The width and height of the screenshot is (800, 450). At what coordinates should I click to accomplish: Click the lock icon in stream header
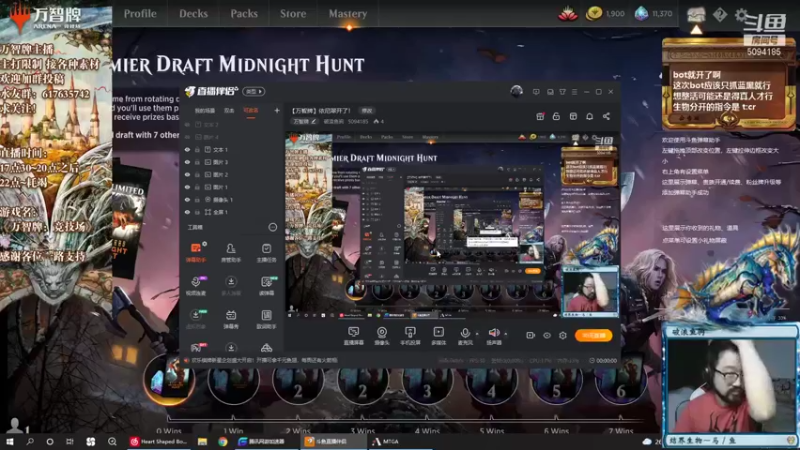(556, 116)
